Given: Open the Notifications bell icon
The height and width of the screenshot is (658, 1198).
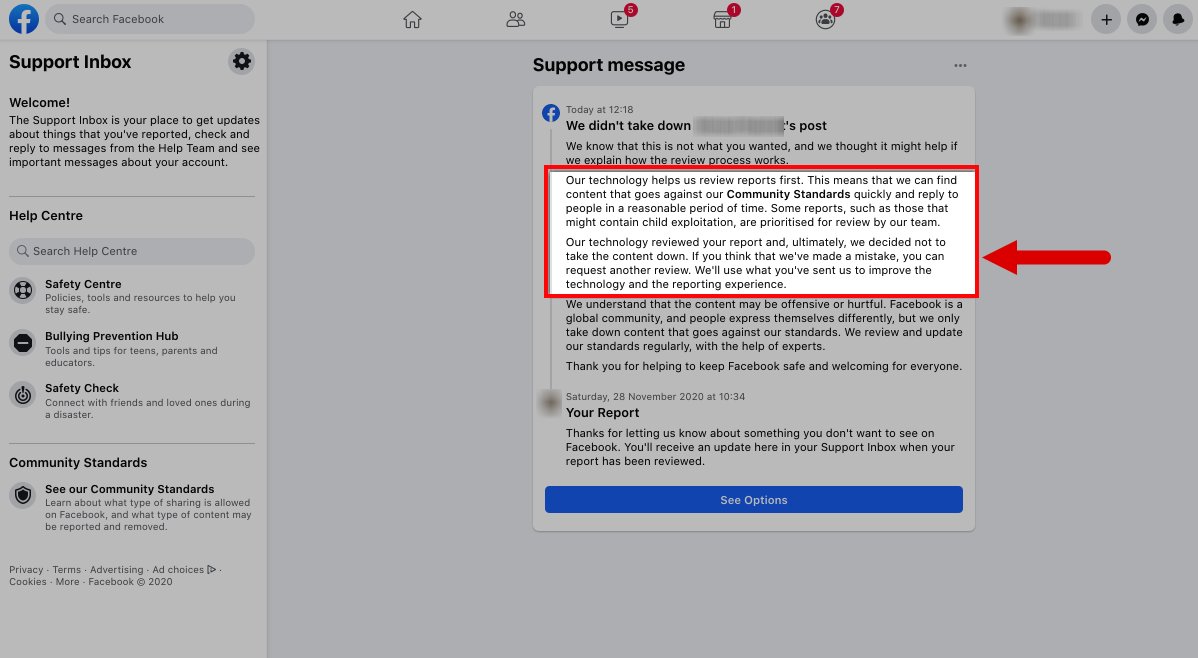Looking at the screenshot, I should [1178, 20].
